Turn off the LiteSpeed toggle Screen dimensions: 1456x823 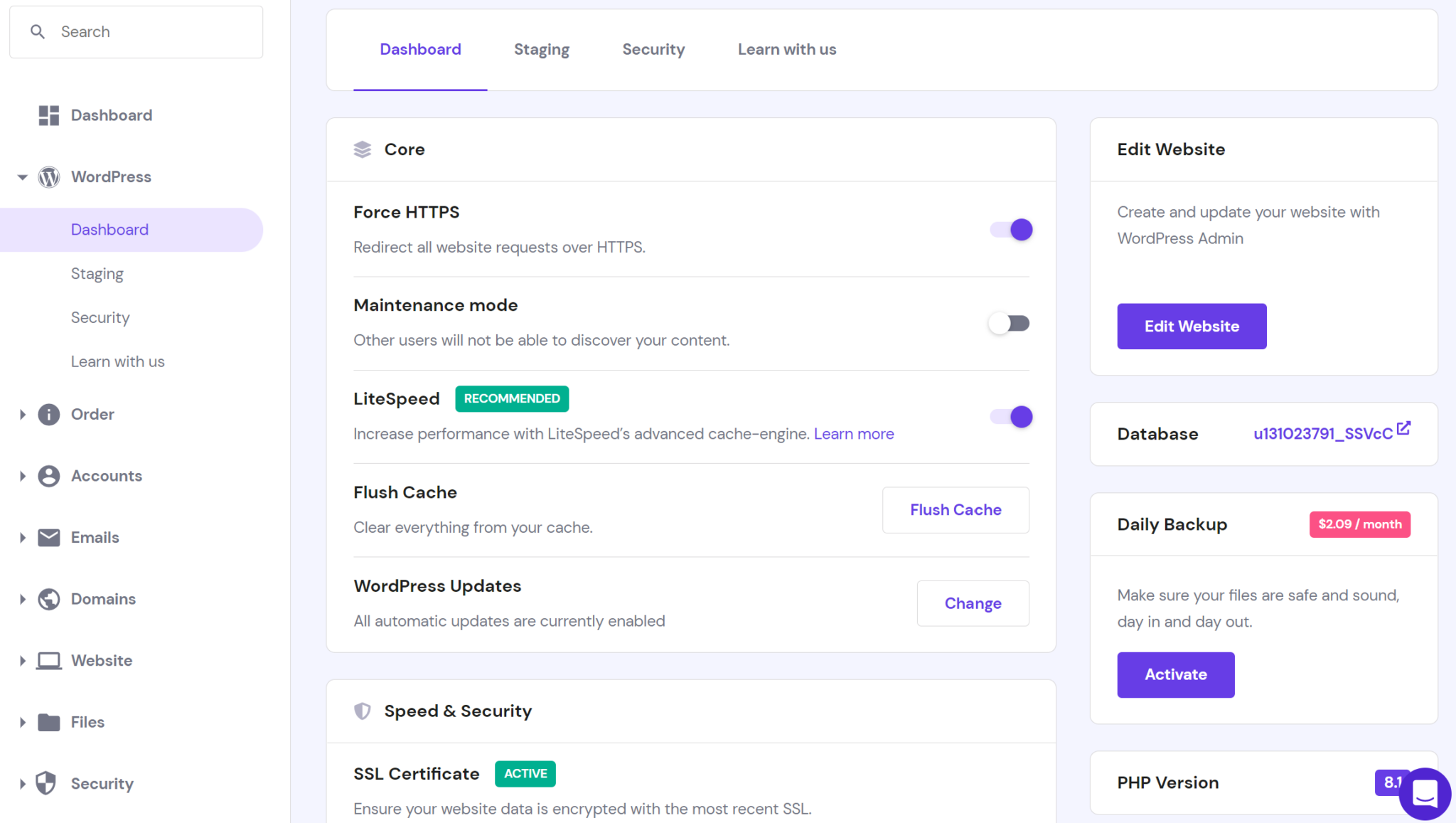[1010, 416]
